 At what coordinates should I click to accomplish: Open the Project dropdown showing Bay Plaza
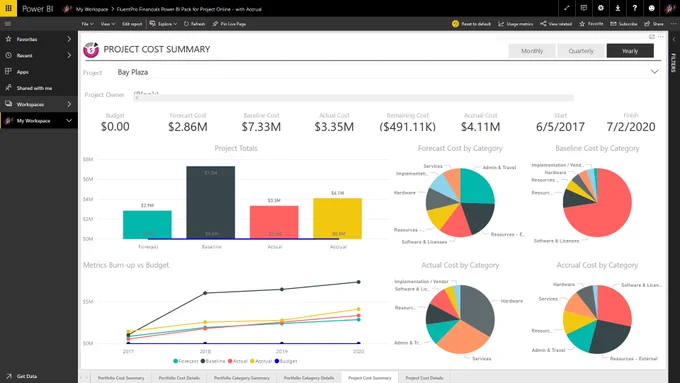388,72
